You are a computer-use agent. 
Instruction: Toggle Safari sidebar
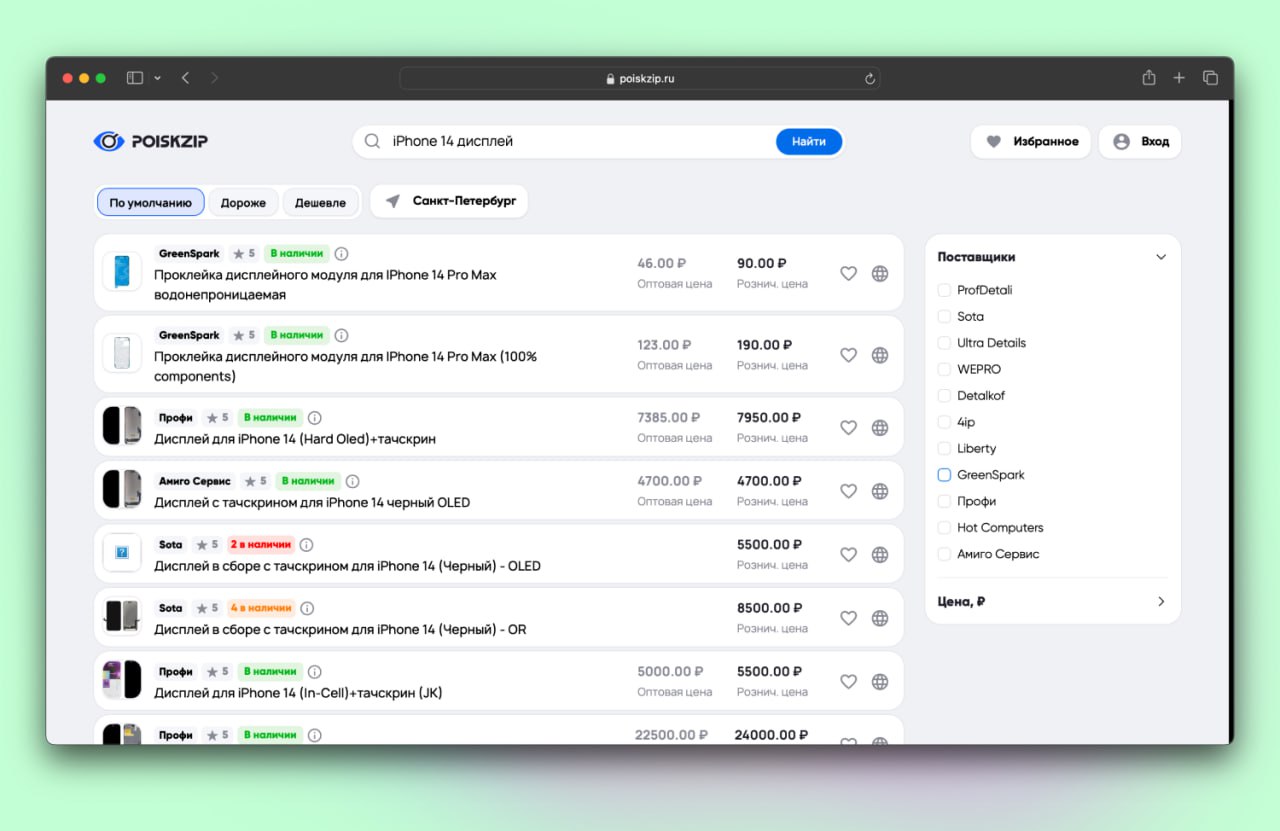[135, 78]
